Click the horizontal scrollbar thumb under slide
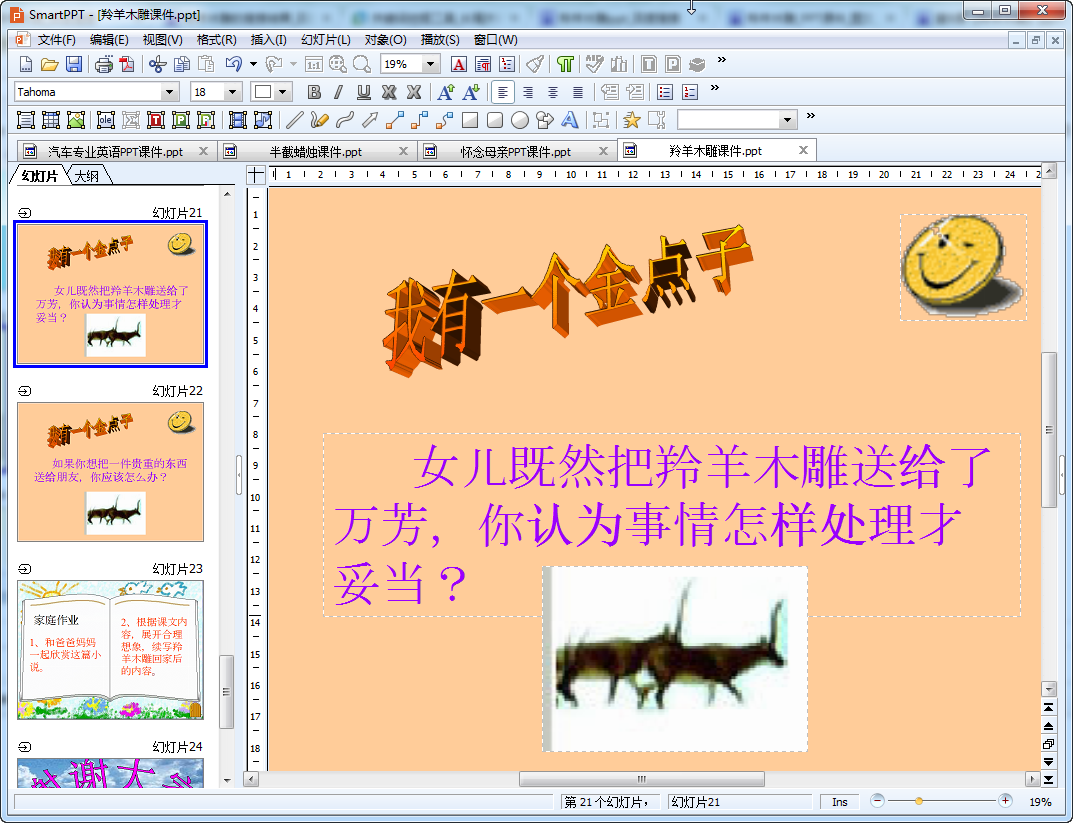1073x823 pixels. coord(642,779)
